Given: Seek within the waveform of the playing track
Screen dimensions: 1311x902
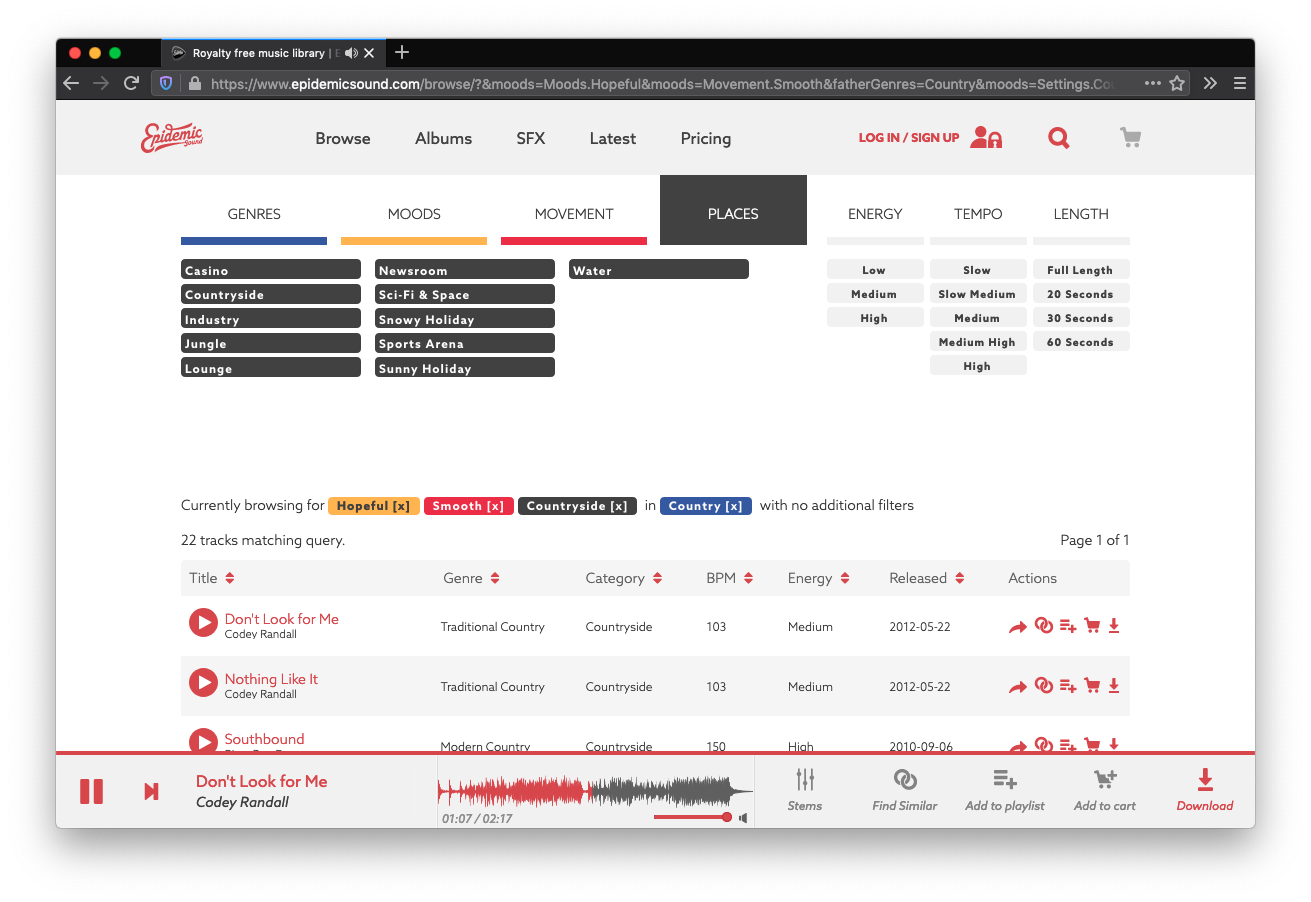Looking at the screenshot, I should [595, 793].
